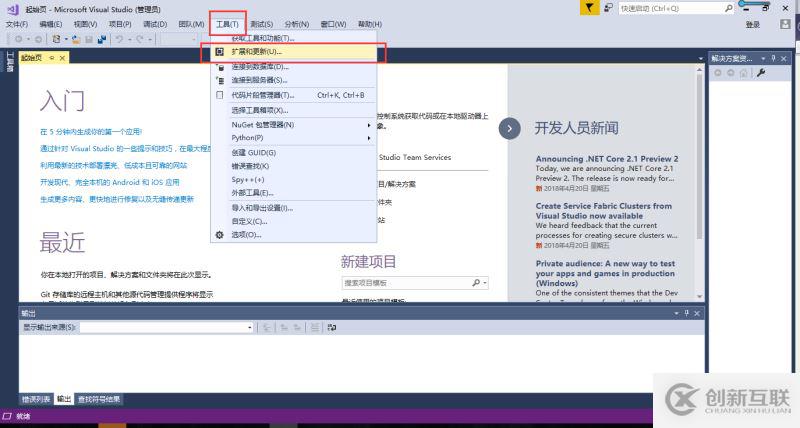Open the New Project button dropdown arrow
Image resolution: width=800 pixels, height=428 pixels.
point(65,39)
